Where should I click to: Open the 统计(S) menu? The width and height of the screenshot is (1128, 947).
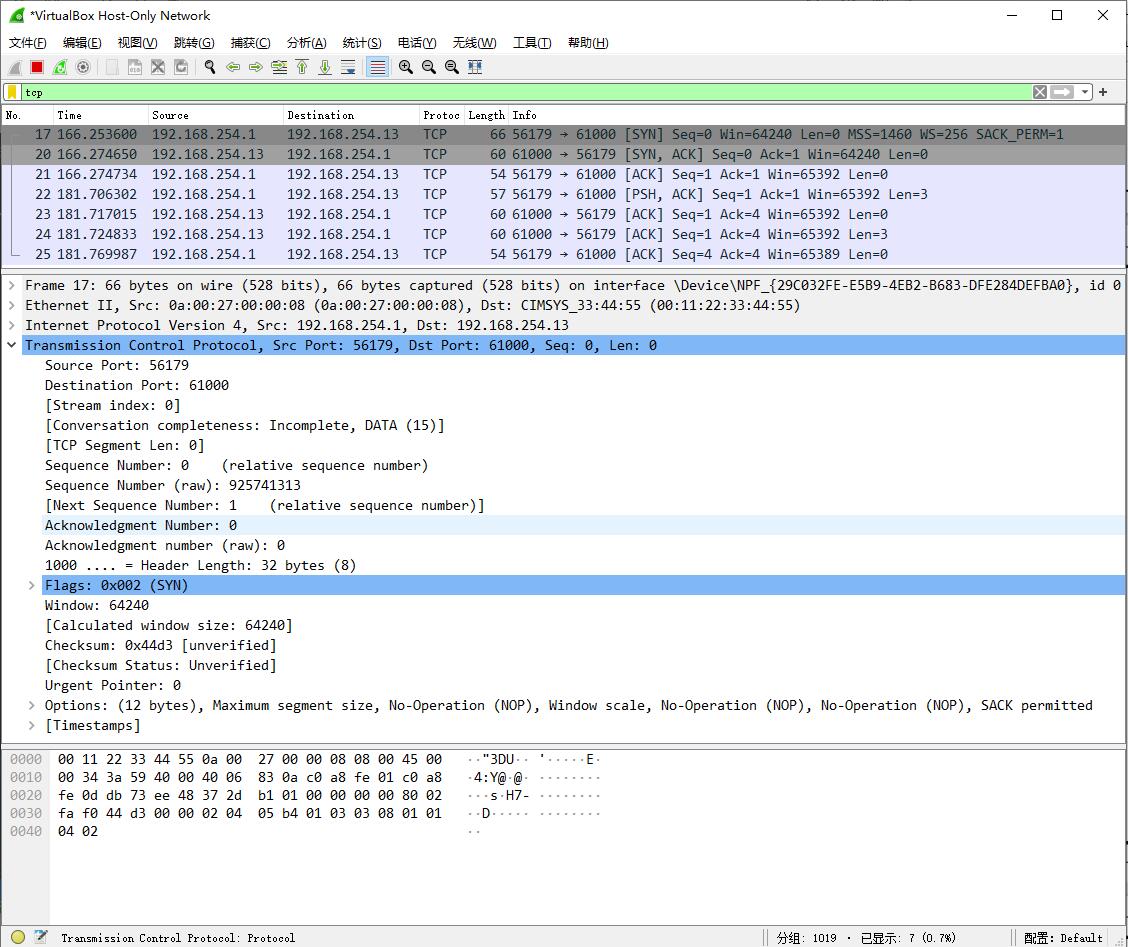coord(362,43)
